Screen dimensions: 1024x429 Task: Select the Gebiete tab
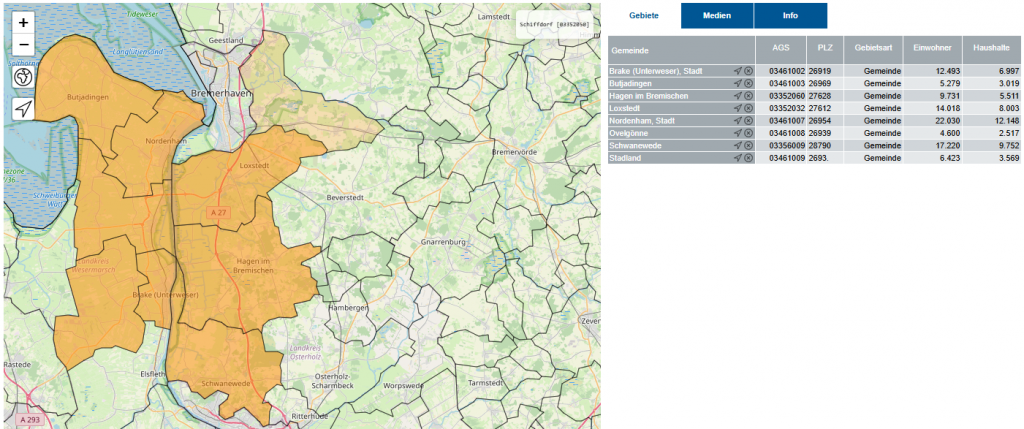click(x=644, y=16)
